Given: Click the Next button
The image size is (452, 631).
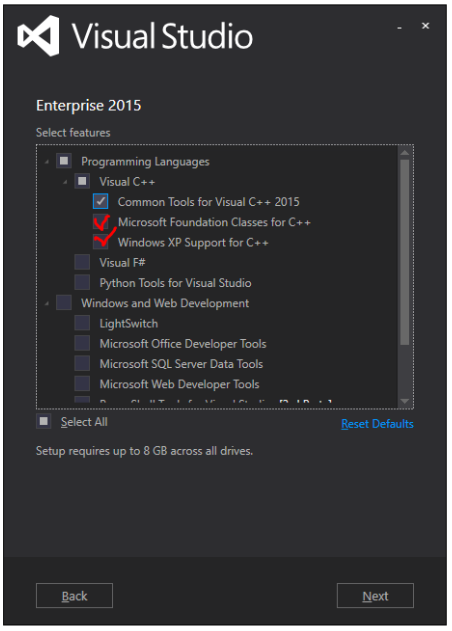Looking at the screenshot, I should [x=375, y=595].
